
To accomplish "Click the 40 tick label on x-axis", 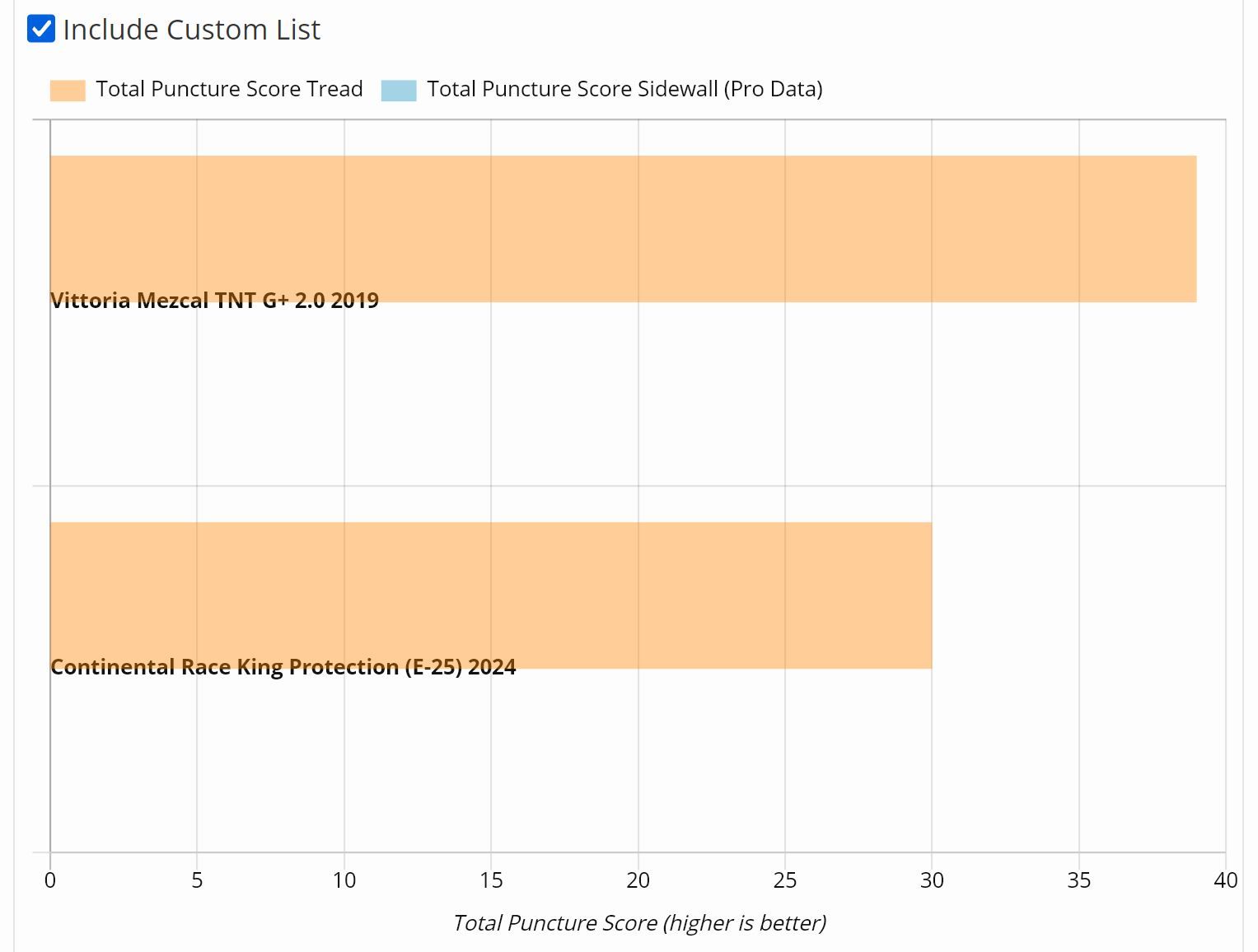I will (1225, 880).
